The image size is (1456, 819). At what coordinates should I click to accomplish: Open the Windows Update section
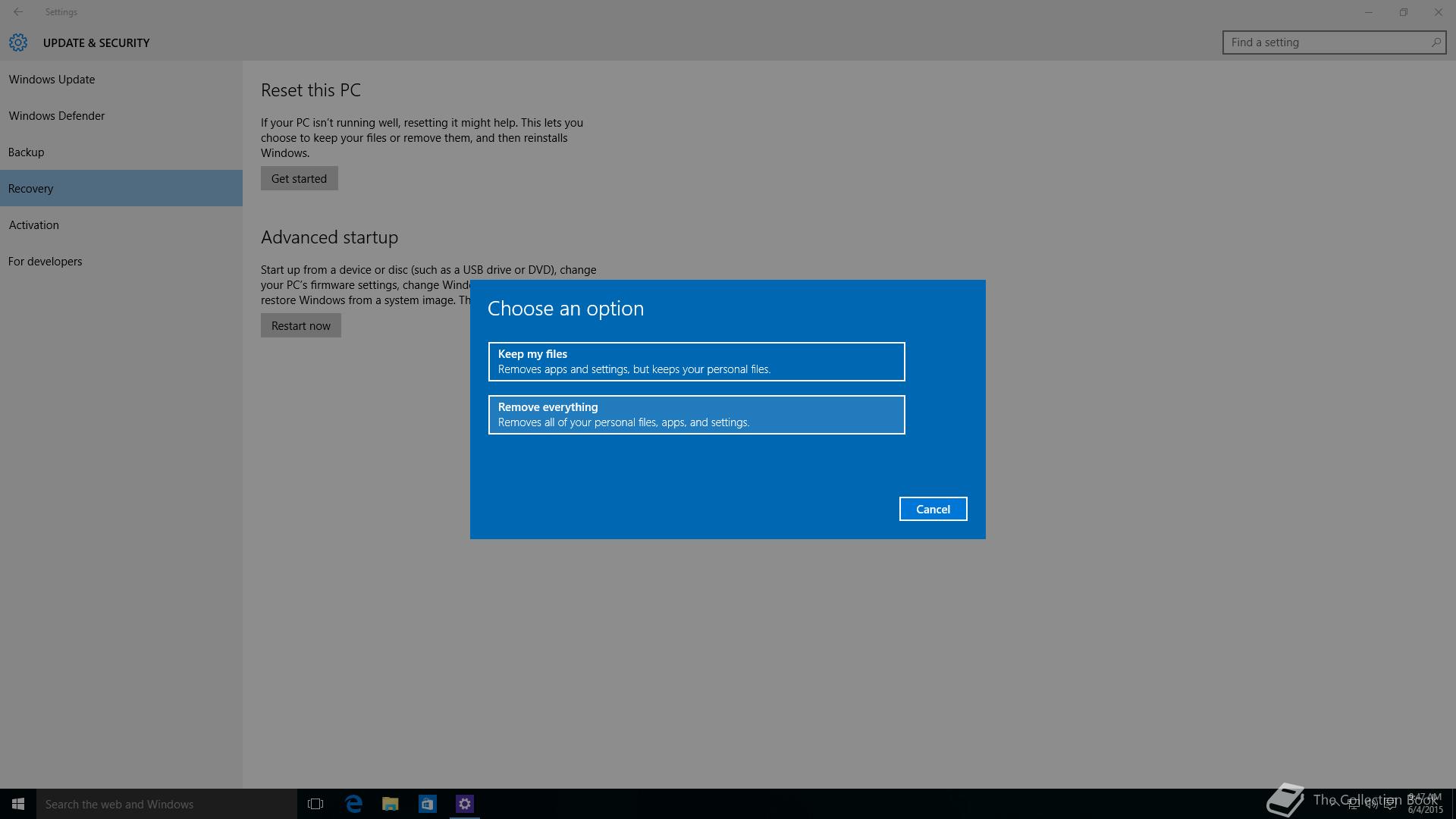coord(52,80)
